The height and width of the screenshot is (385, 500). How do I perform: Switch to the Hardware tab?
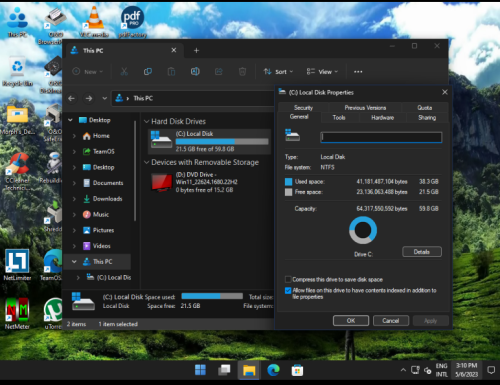383,117
